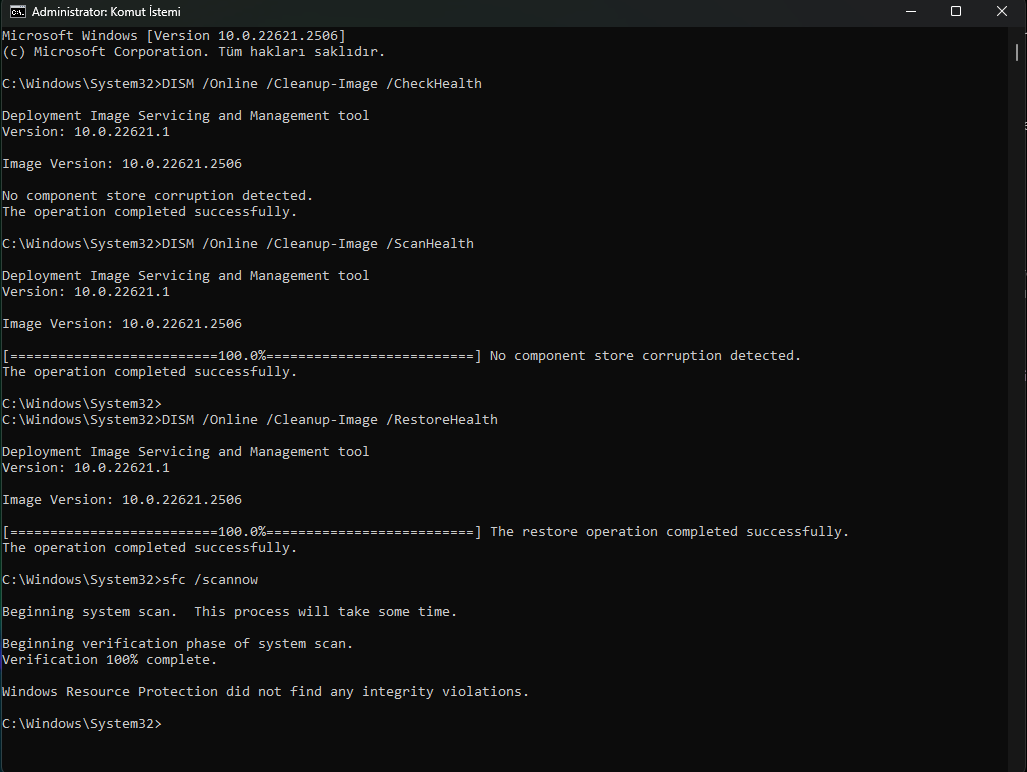Image resolution: width=1027 pixels, height=772 pixels.
Task: Maximize the Komut İstemi window
Action: (956, 12)
